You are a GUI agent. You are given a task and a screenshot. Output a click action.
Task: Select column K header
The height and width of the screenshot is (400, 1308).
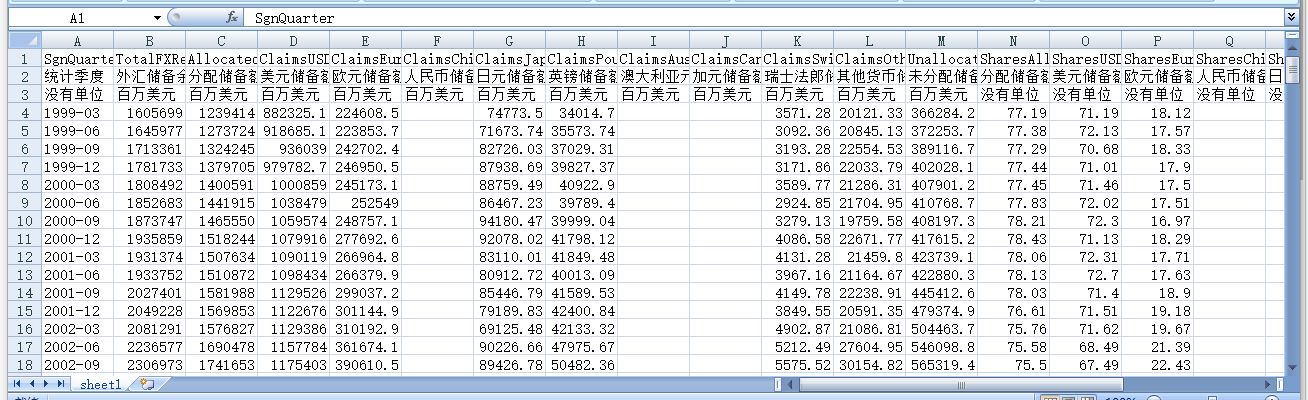[x=798, y=41]
